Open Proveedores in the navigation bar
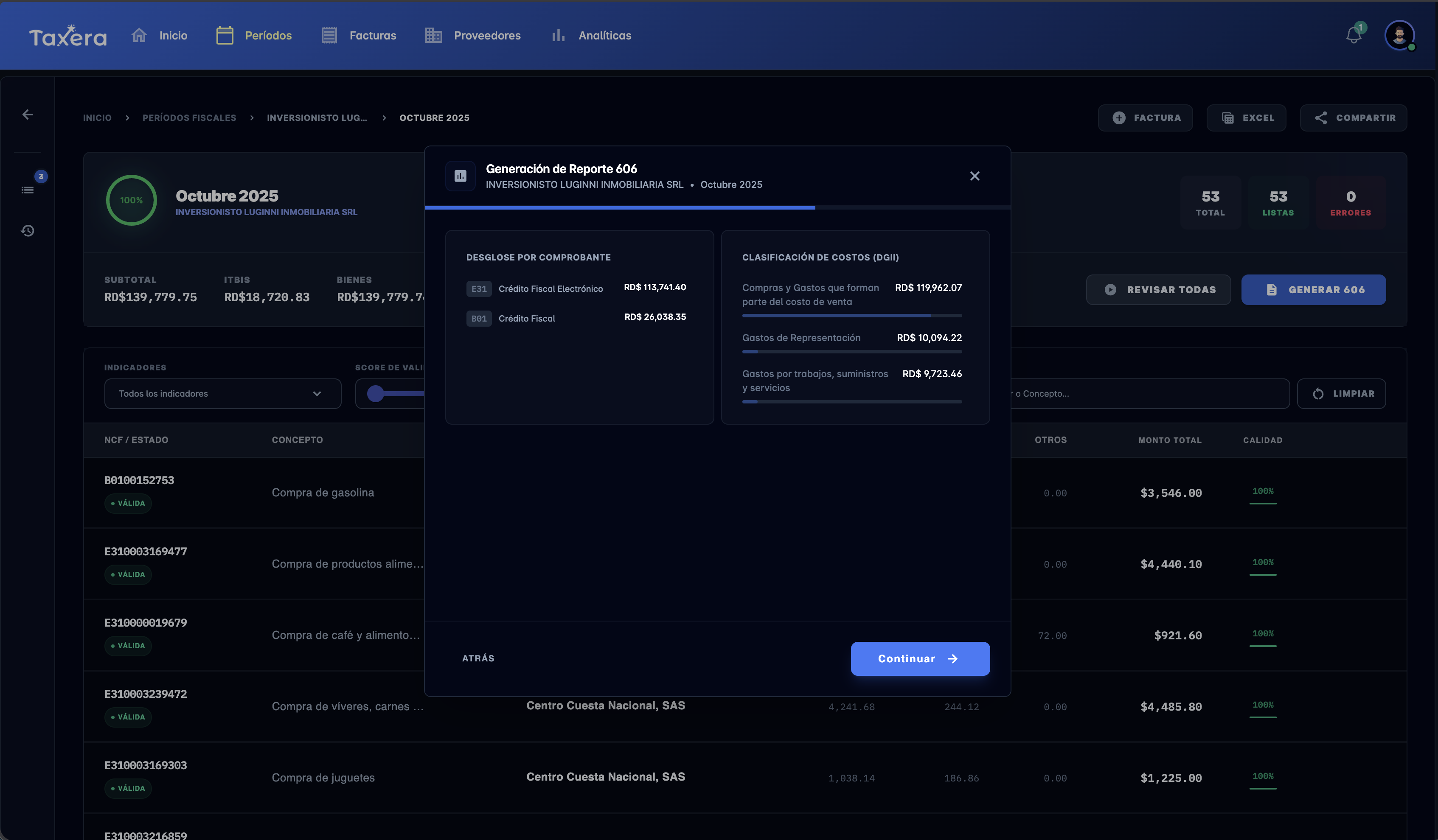 [x=472, y=35]
